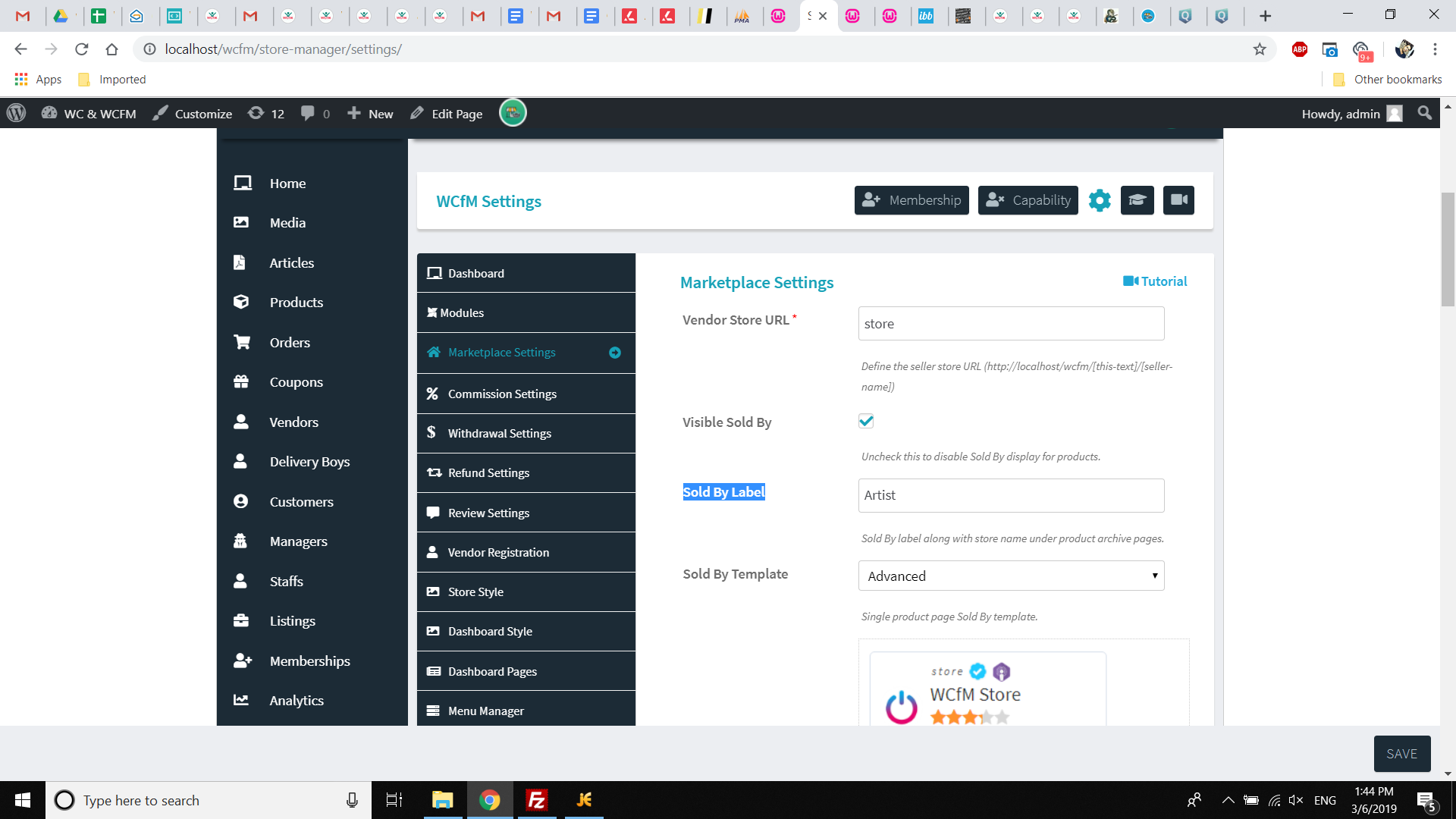Click the comments bubble in admin bar

(315, 113)
